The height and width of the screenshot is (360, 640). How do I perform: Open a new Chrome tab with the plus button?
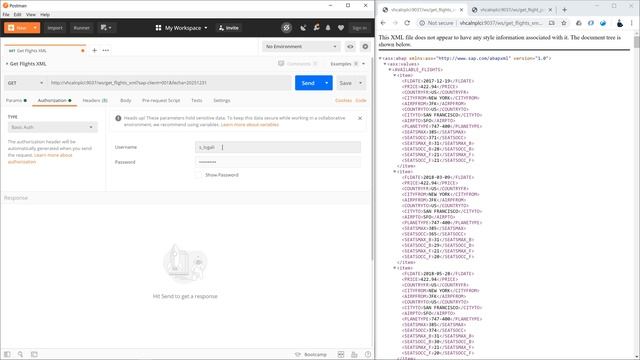pos(564,9)
